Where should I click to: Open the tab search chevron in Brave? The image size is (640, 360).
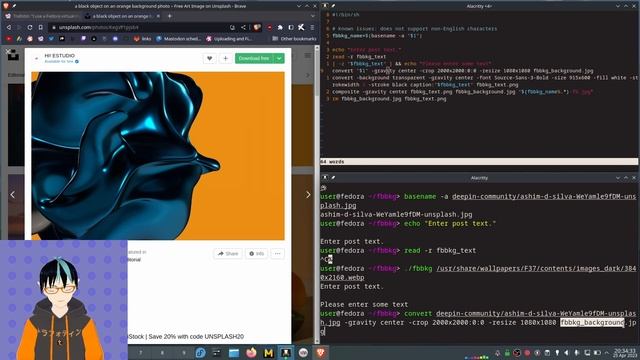313,16
